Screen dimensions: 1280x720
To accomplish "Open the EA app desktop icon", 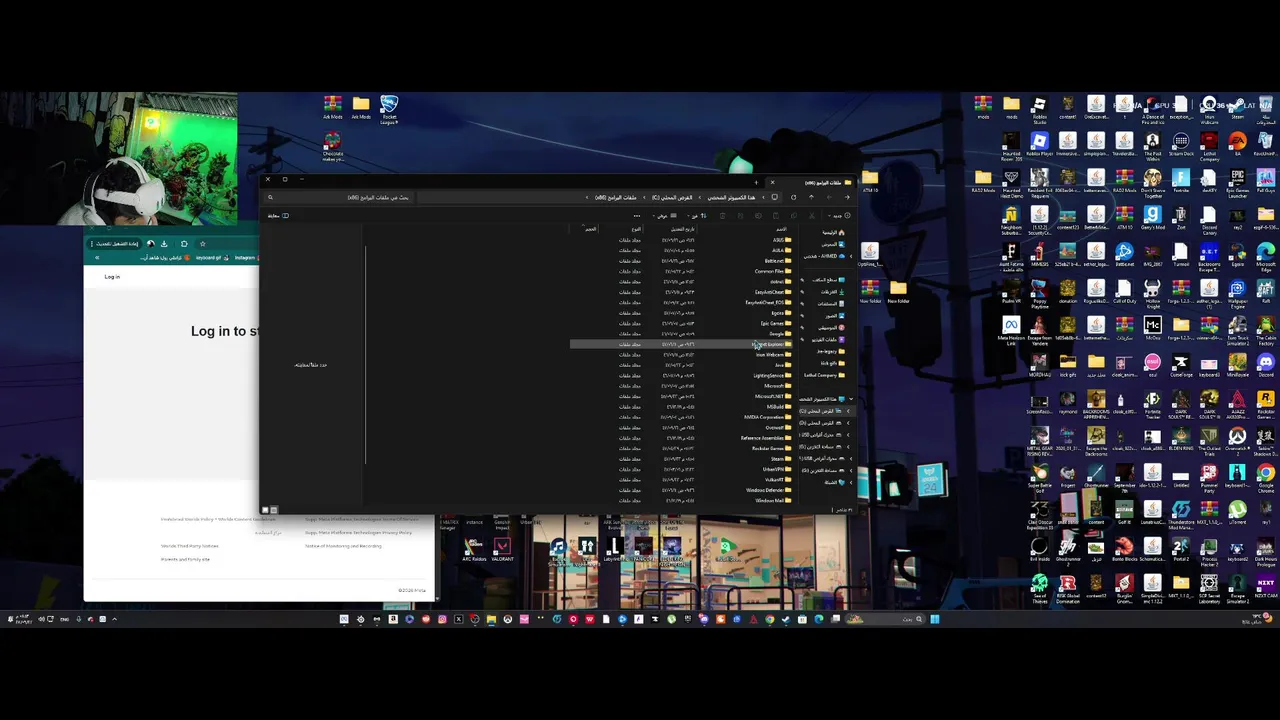I will coord(1237,143).
